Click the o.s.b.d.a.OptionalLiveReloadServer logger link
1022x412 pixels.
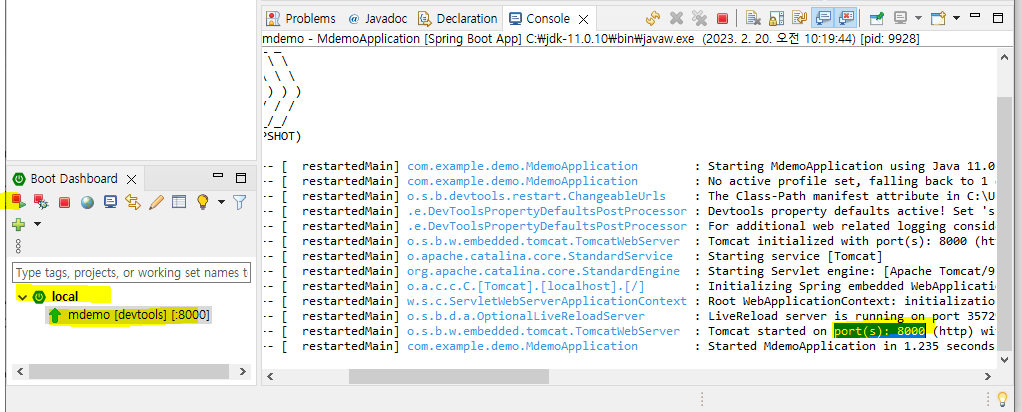coord(526,316)
